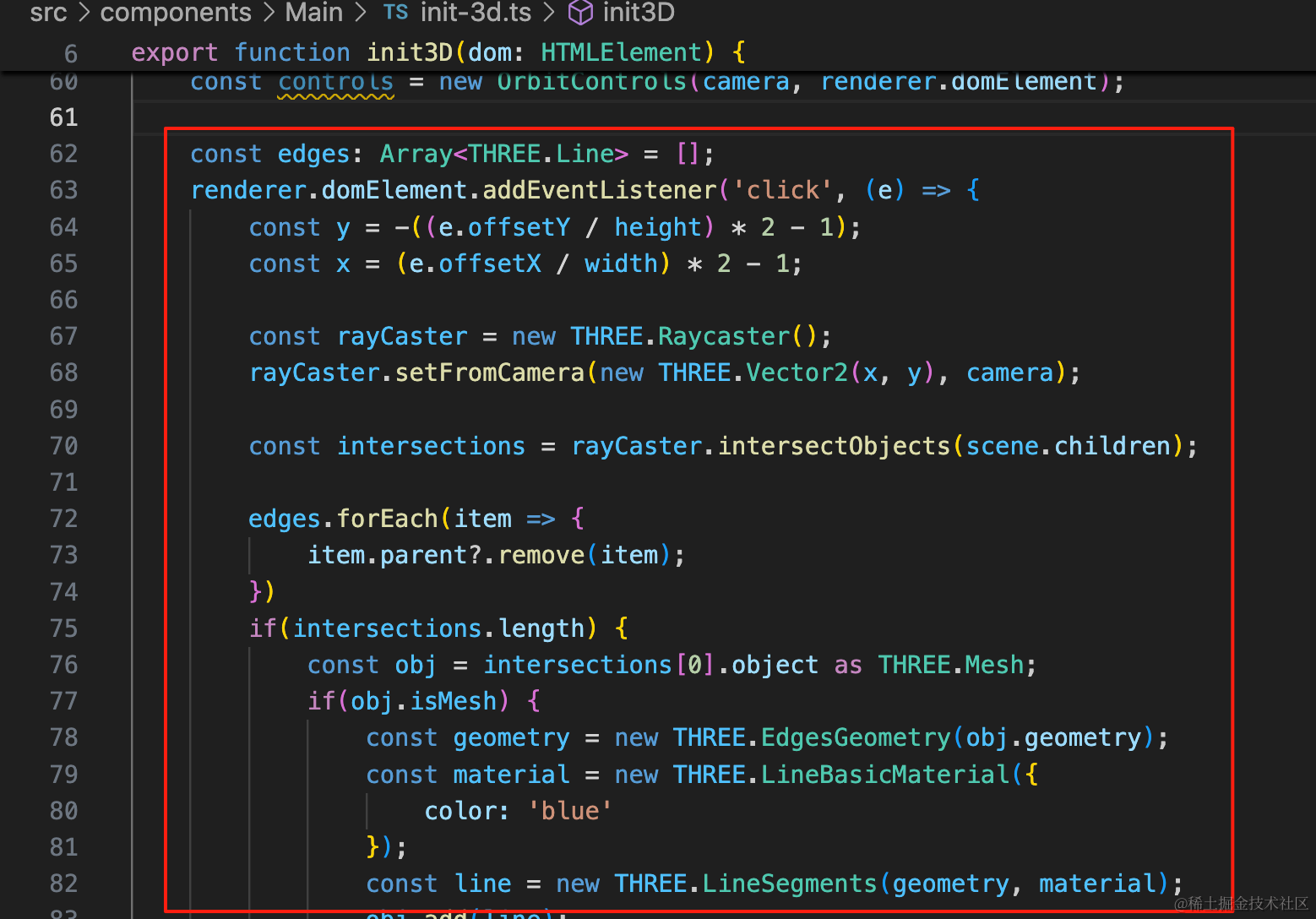Click 'offsetY' on line 64
The image size is (1316, 919).
coord(519,227)
